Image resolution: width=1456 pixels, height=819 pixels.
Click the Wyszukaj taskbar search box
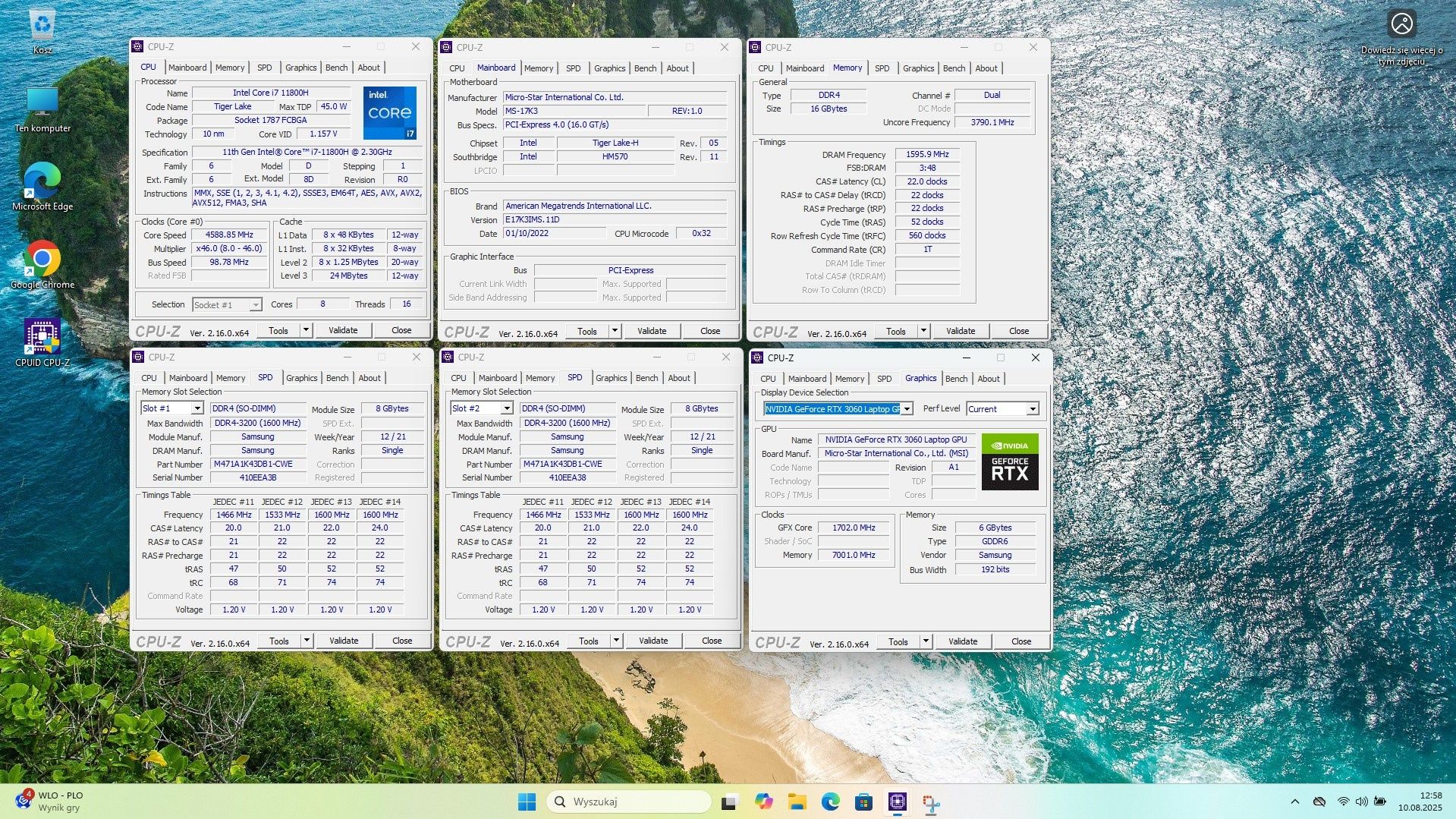coord(629,802)
